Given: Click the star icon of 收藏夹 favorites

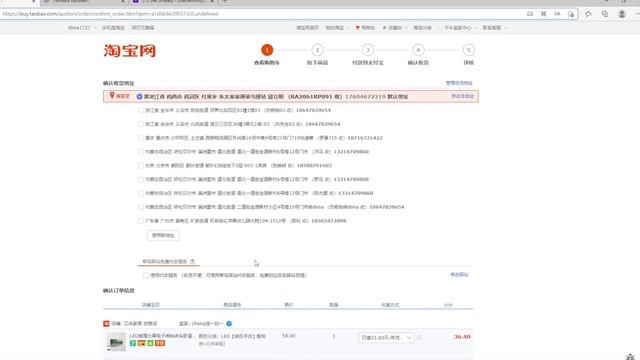Looking at the screenshot, I should [384, 28].
